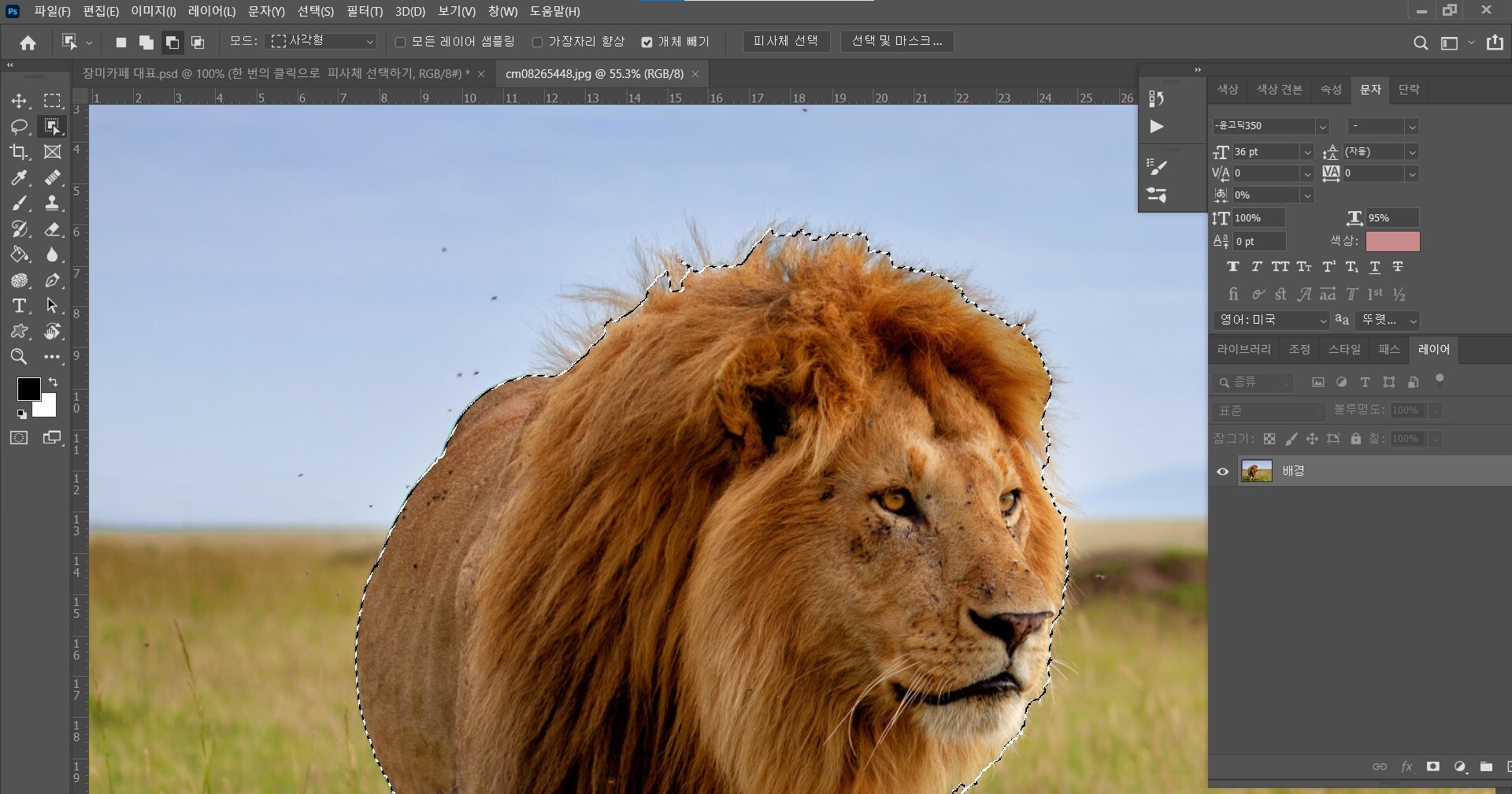This screenshot has height=794, width=1512.
Task: Click the 피사체 선택 button
Action: tap(785, 41)
